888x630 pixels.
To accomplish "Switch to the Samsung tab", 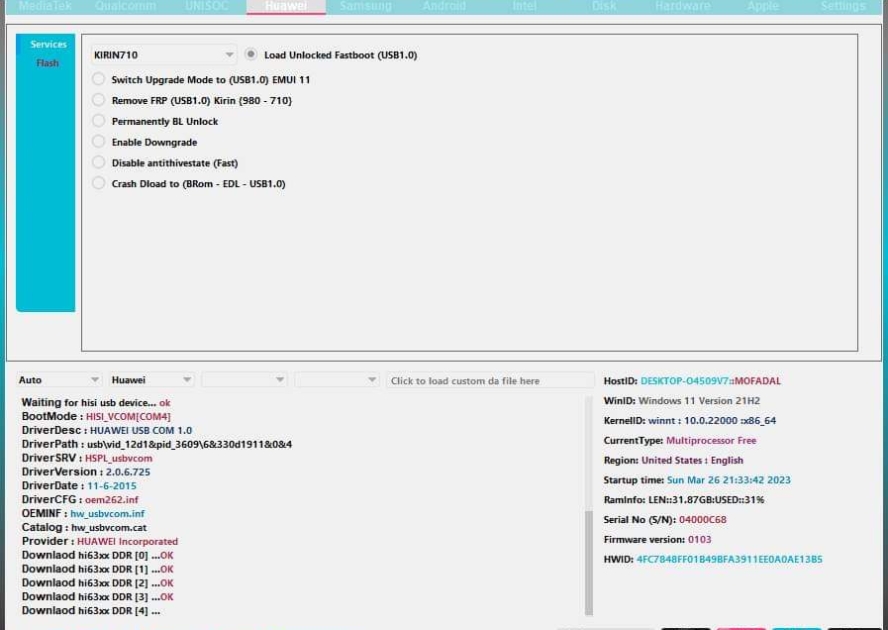I will (365, 6).
